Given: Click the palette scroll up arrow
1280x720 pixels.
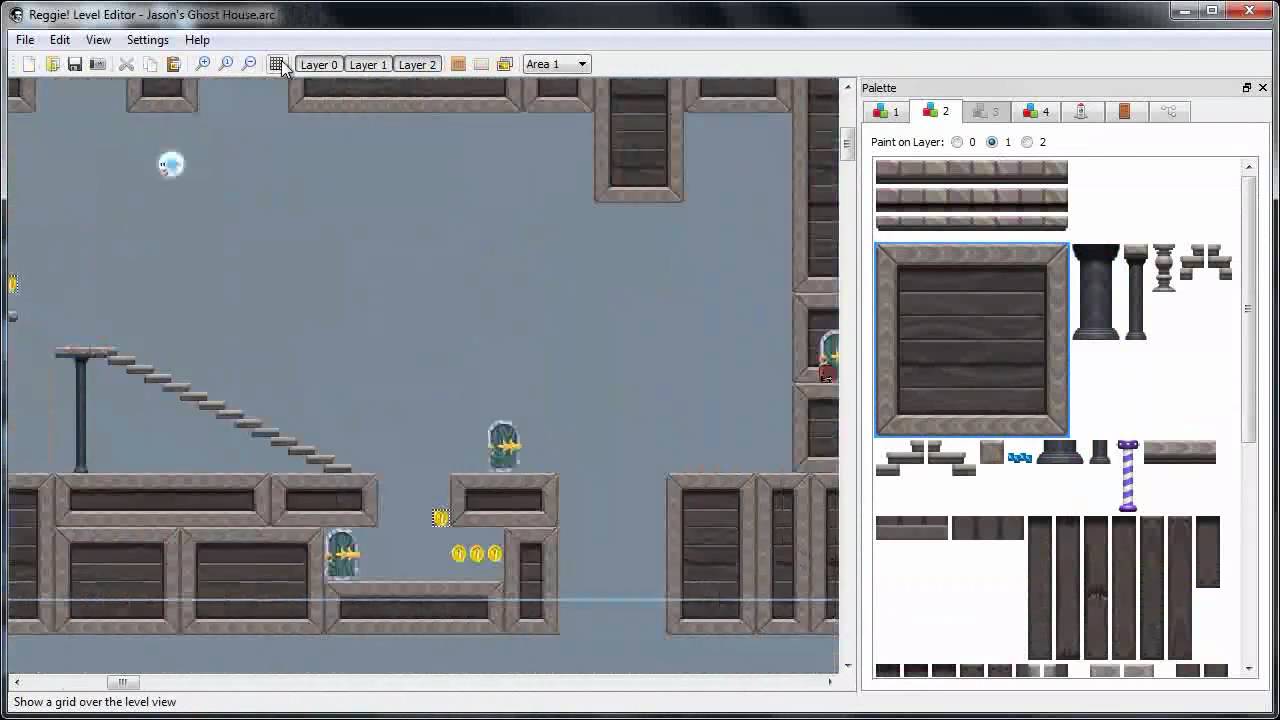Looking at the screenshot, I should point(1249,166).
